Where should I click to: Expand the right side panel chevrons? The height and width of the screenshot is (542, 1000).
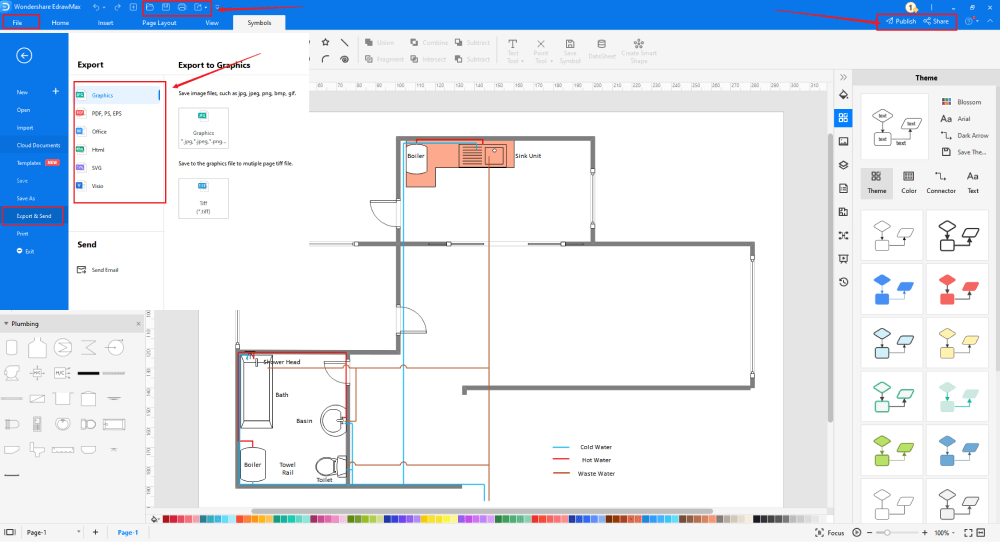(843, 77)
